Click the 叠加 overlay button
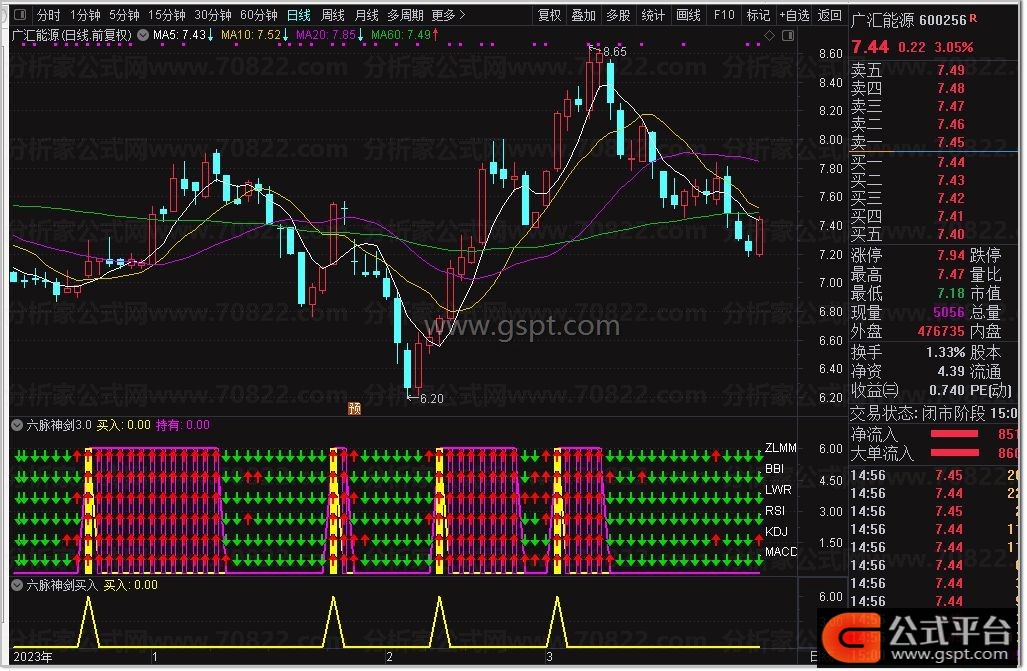Viewport: 1027px width, 671px height. tap(584, 14)
